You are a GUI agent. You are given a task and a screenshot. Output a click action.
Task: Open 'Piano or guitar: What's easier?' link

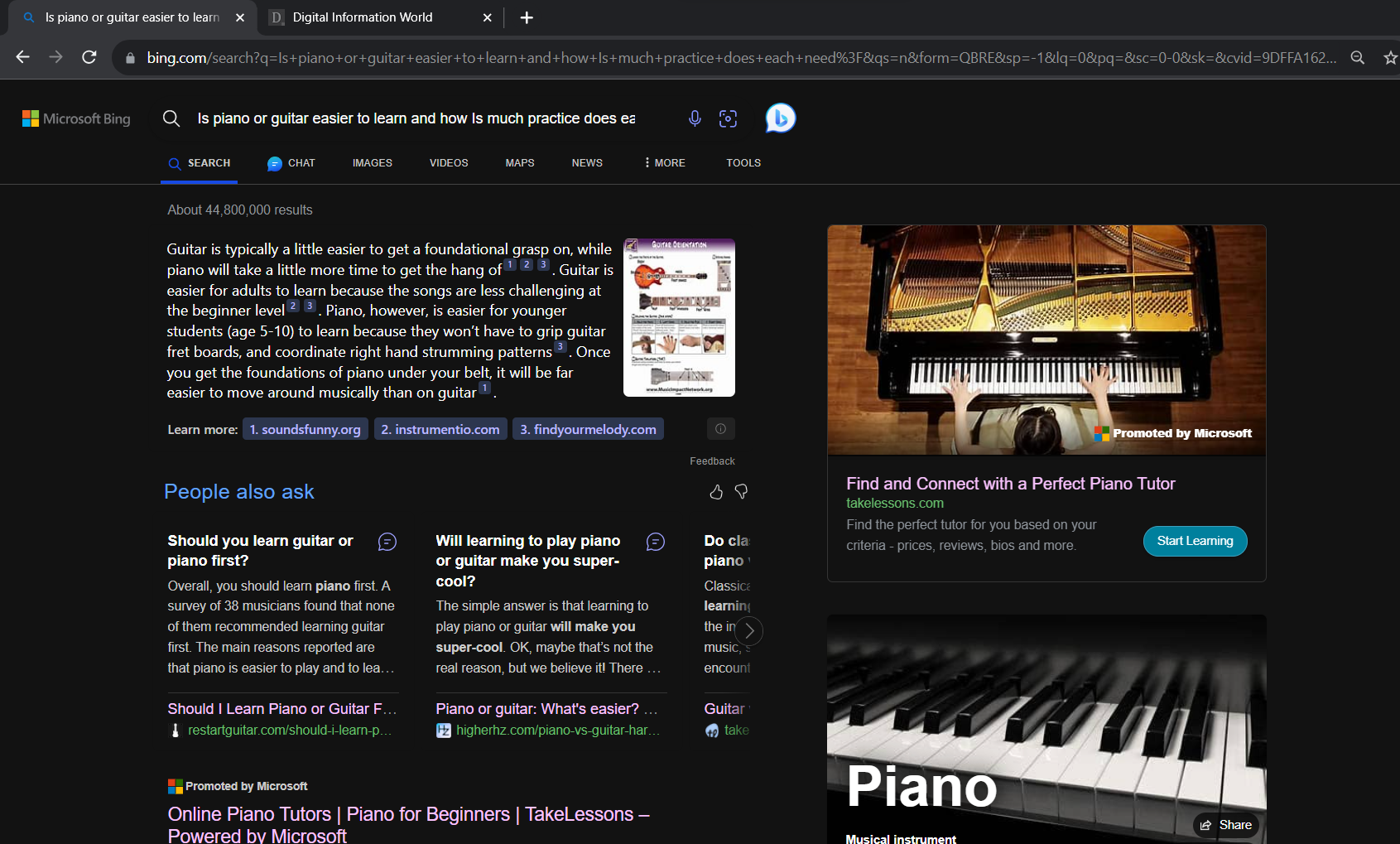click(x=546, y=709)
